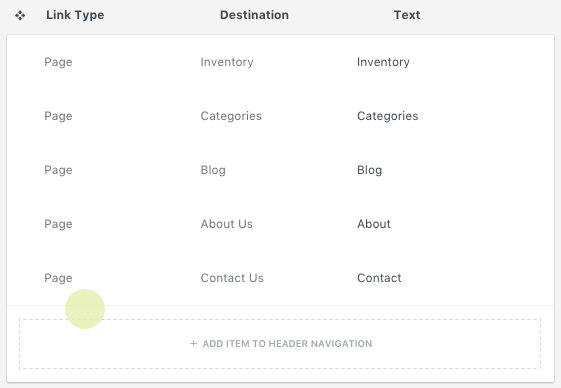Image resolution: width=561 pixels, height=388 pixels.
Task: Select the Link Type column header
Action: pyautogui.click(x=75, y=15)
